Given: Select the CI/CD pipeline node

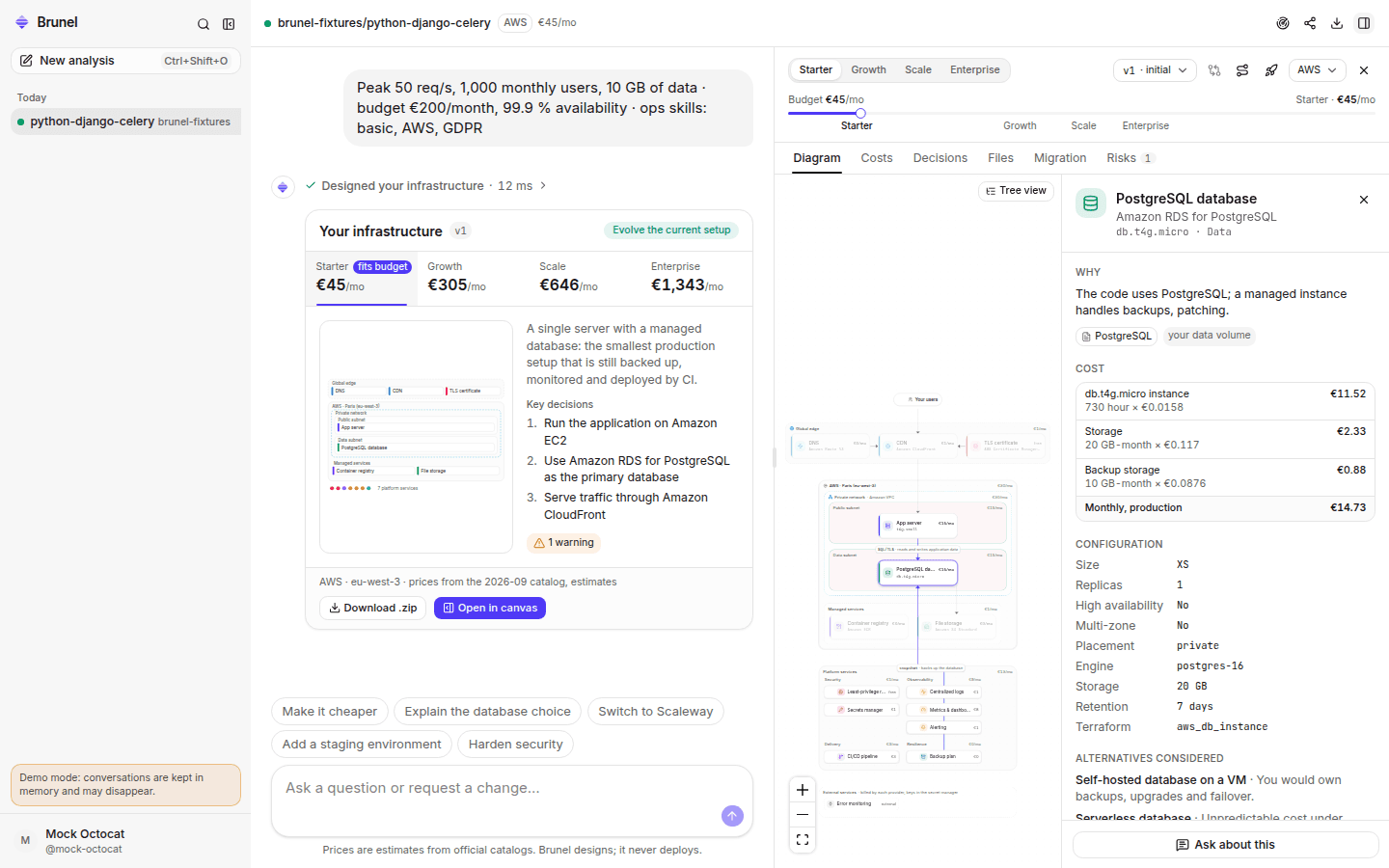Looking at the screenshot, I should click(861, 756).
